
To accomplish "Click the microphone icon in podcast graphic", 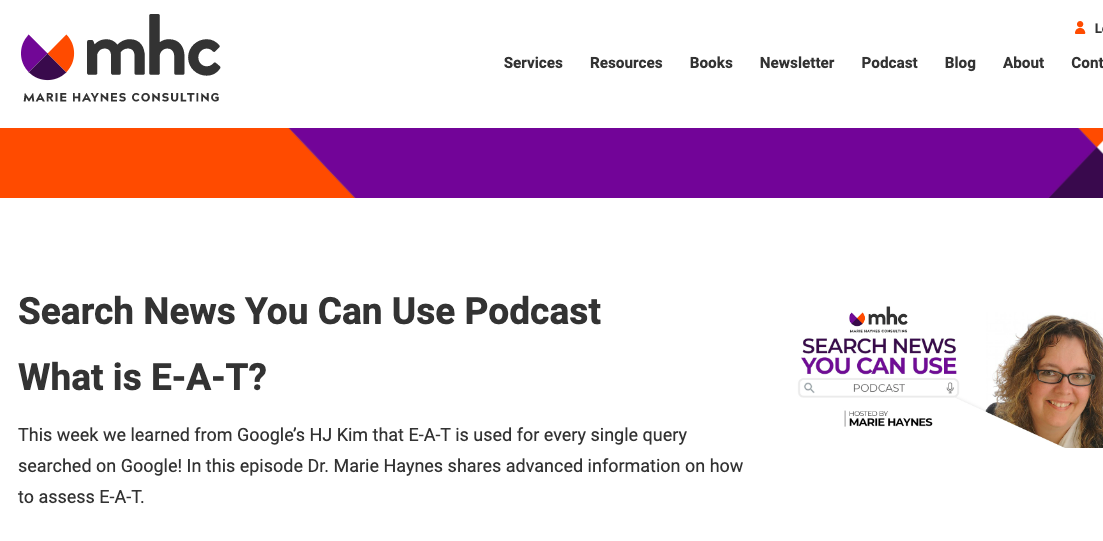I will click(950, 388).
